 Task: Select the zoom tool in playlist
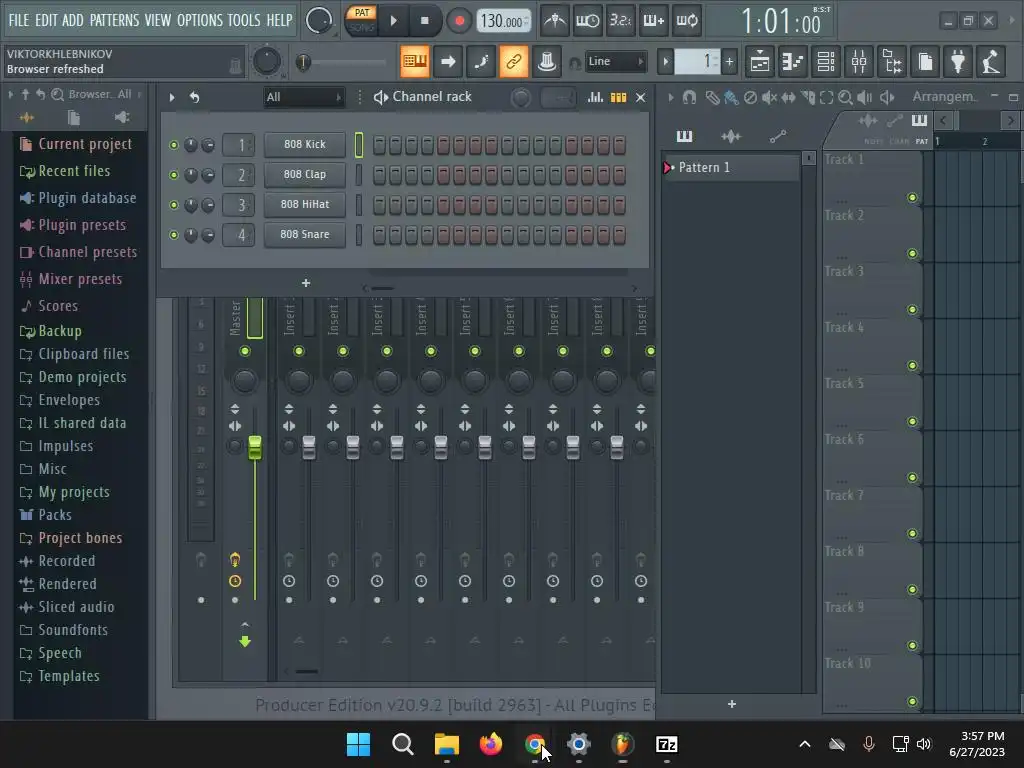(845, 97)
